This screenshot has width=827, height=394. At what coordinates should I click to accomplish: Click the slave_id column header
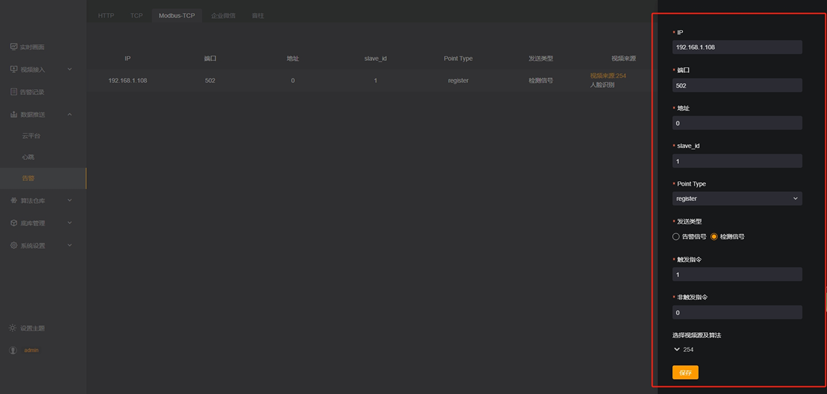[x=376, y=59]
